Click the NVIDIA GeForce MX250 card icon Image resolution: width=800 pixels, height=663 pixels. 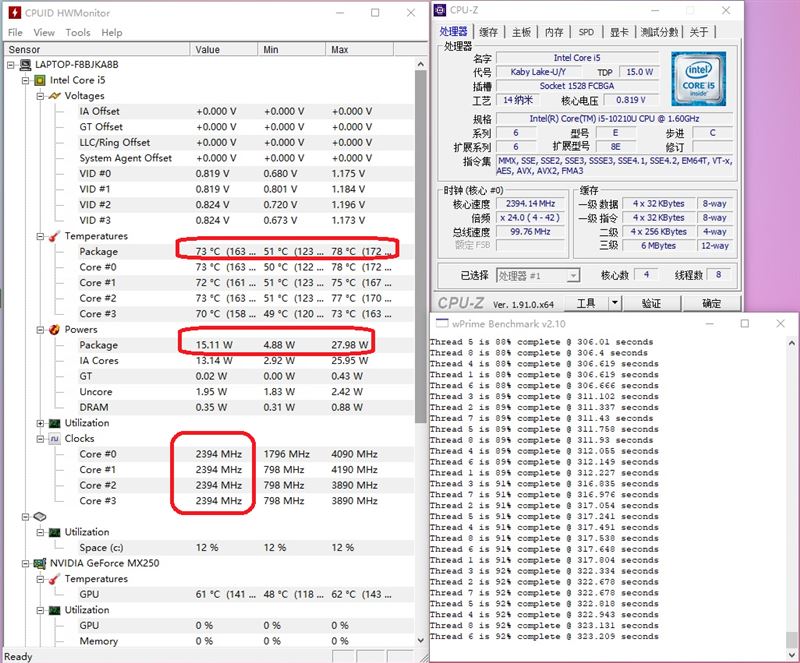40,563
